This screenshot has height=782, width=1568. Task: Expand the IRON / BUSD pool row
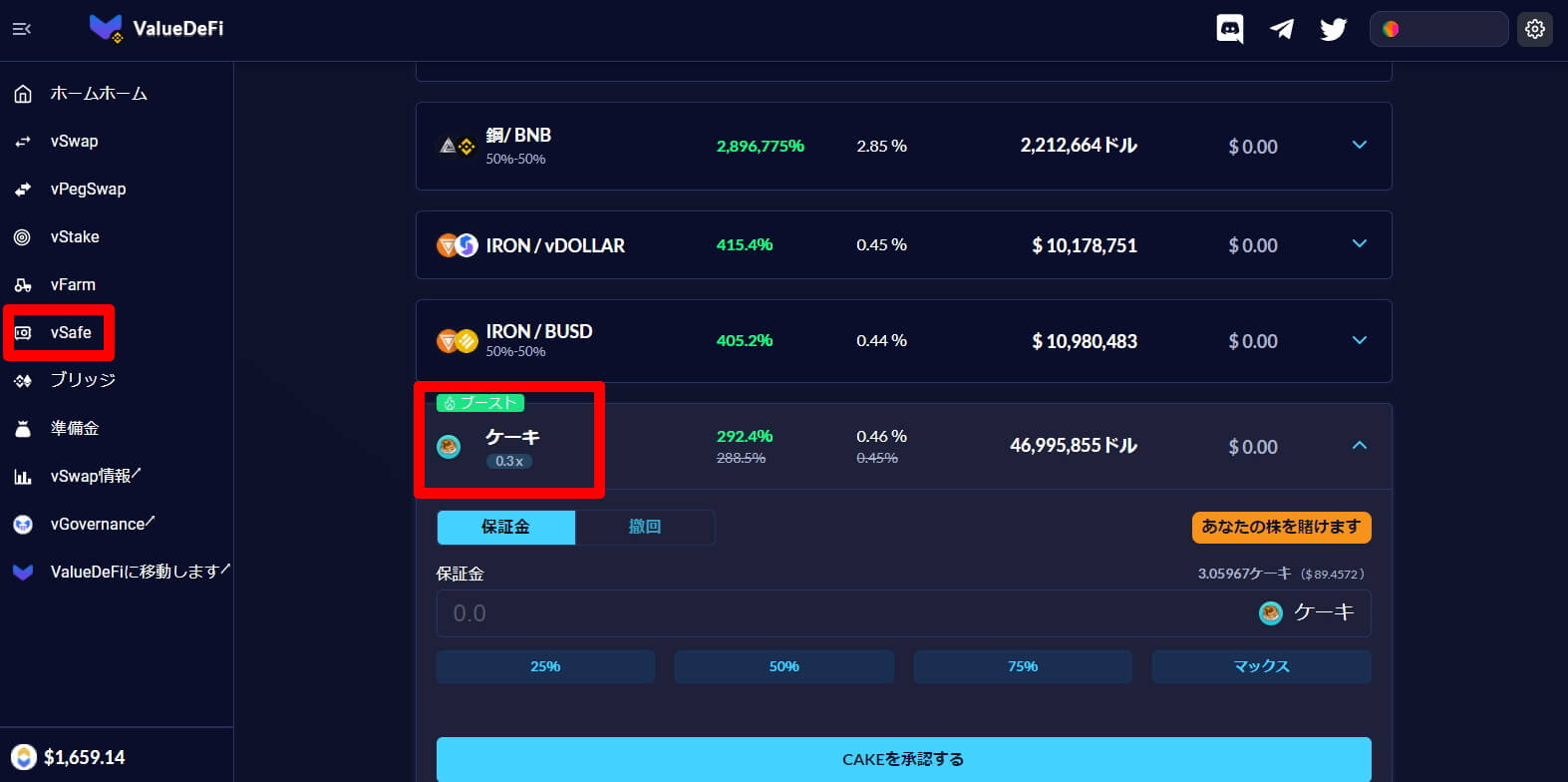tap(1359, 341)
